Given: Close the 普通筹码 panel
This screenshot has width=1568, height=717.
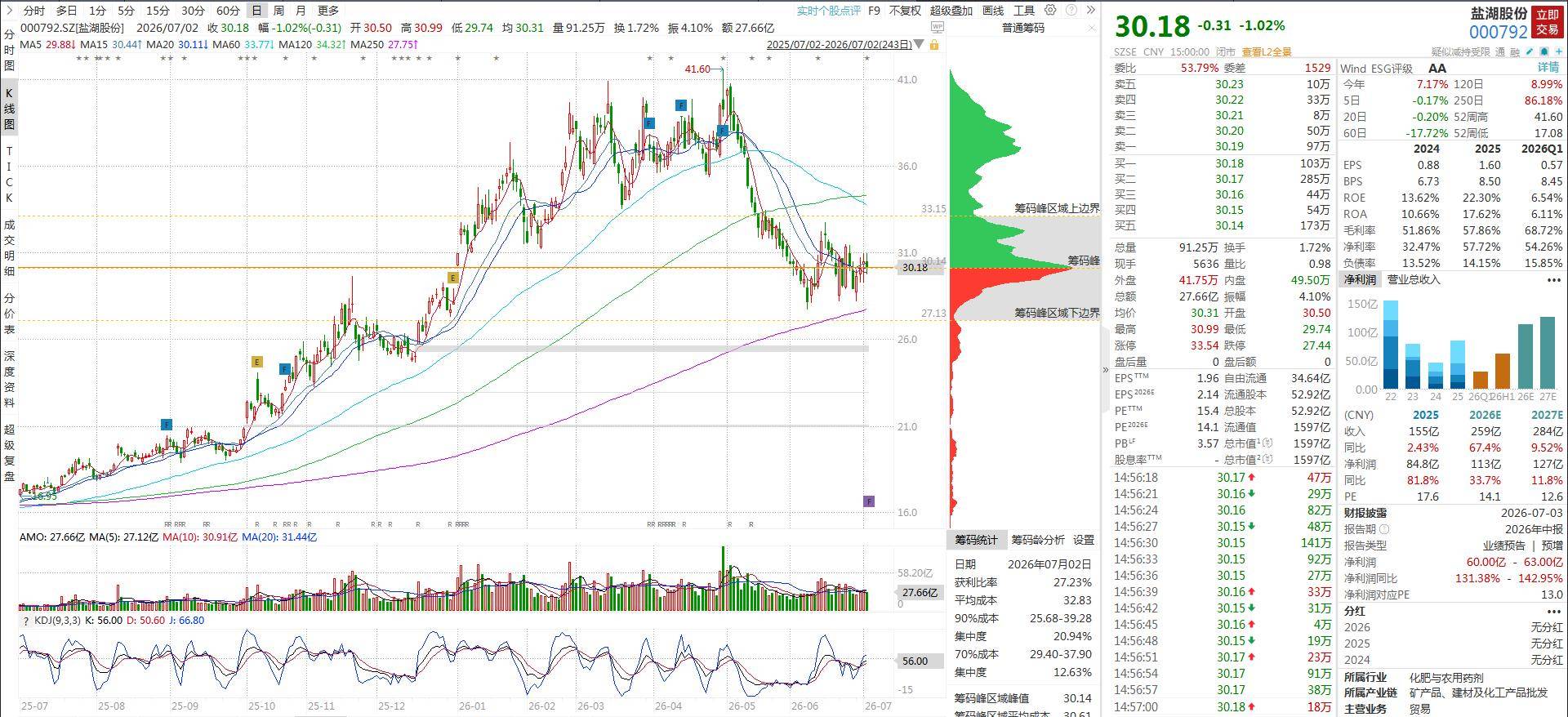Looking at the screenshot, I should tap(1093, 28).
